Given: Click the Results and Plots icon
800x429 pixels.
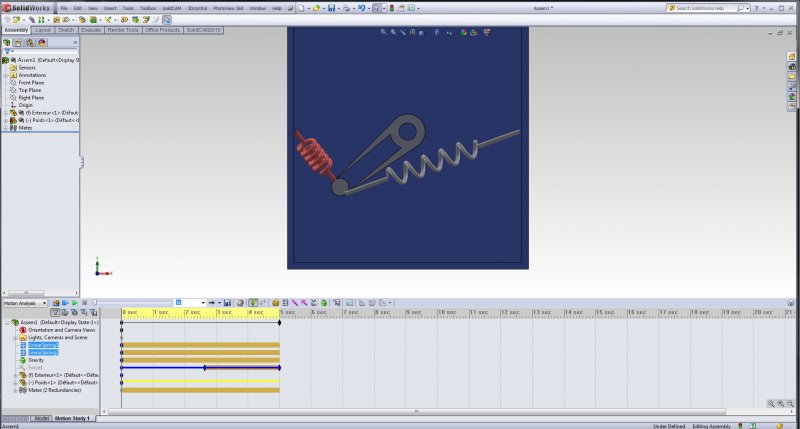Looking at the screenshot, I should (337, 303).
